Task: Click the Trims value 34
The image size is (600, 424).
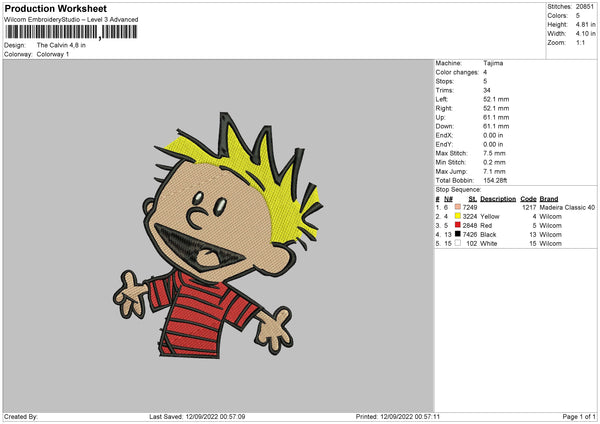Action: pyautogui.click(x=486, y=90)
